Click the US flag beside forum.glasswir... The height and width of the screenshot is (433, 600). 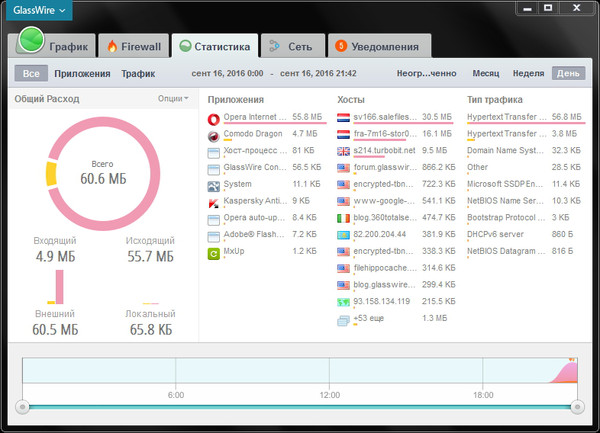343,168
